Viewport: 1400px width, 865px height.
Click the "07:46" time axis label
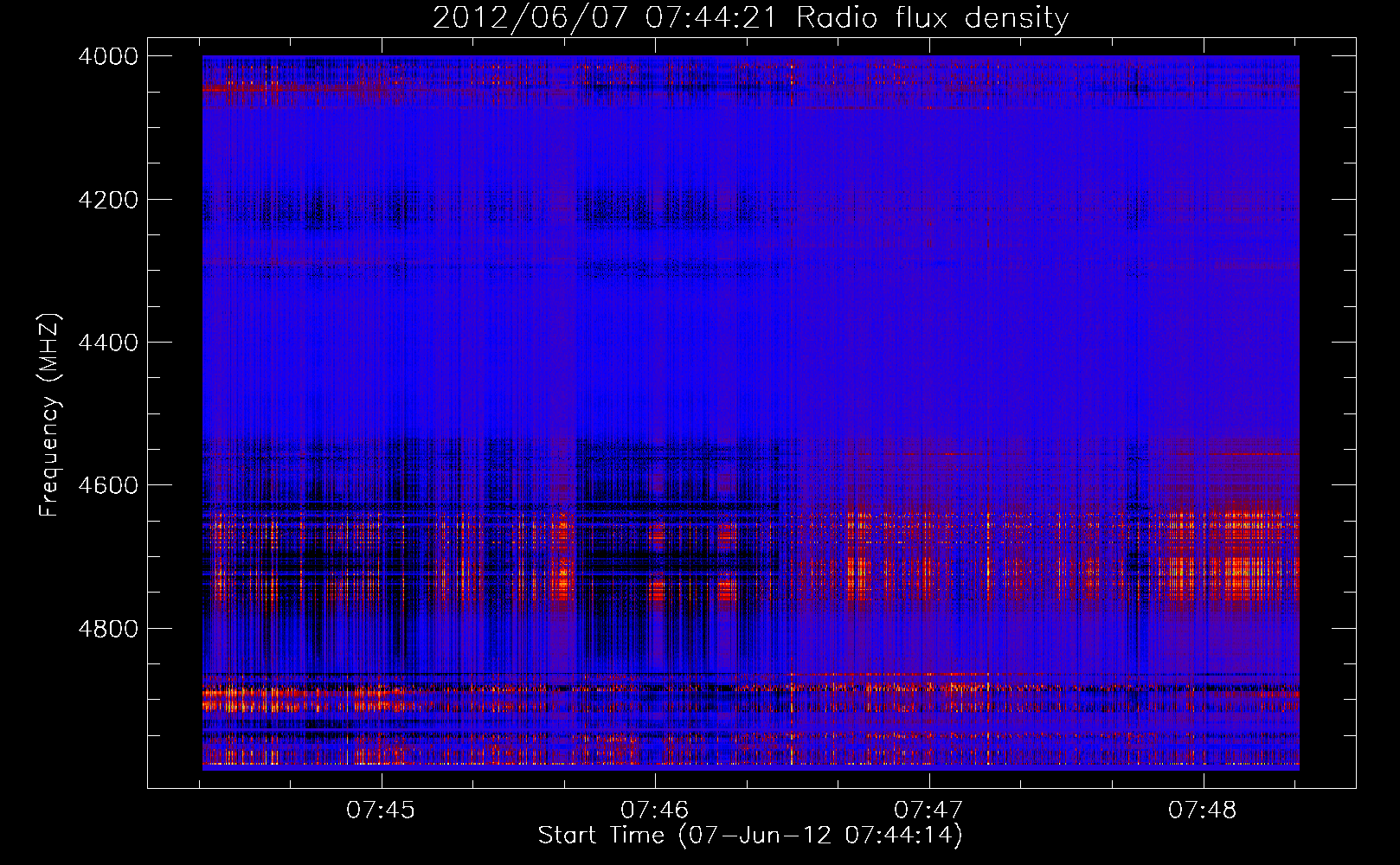(x=655, y=810)
